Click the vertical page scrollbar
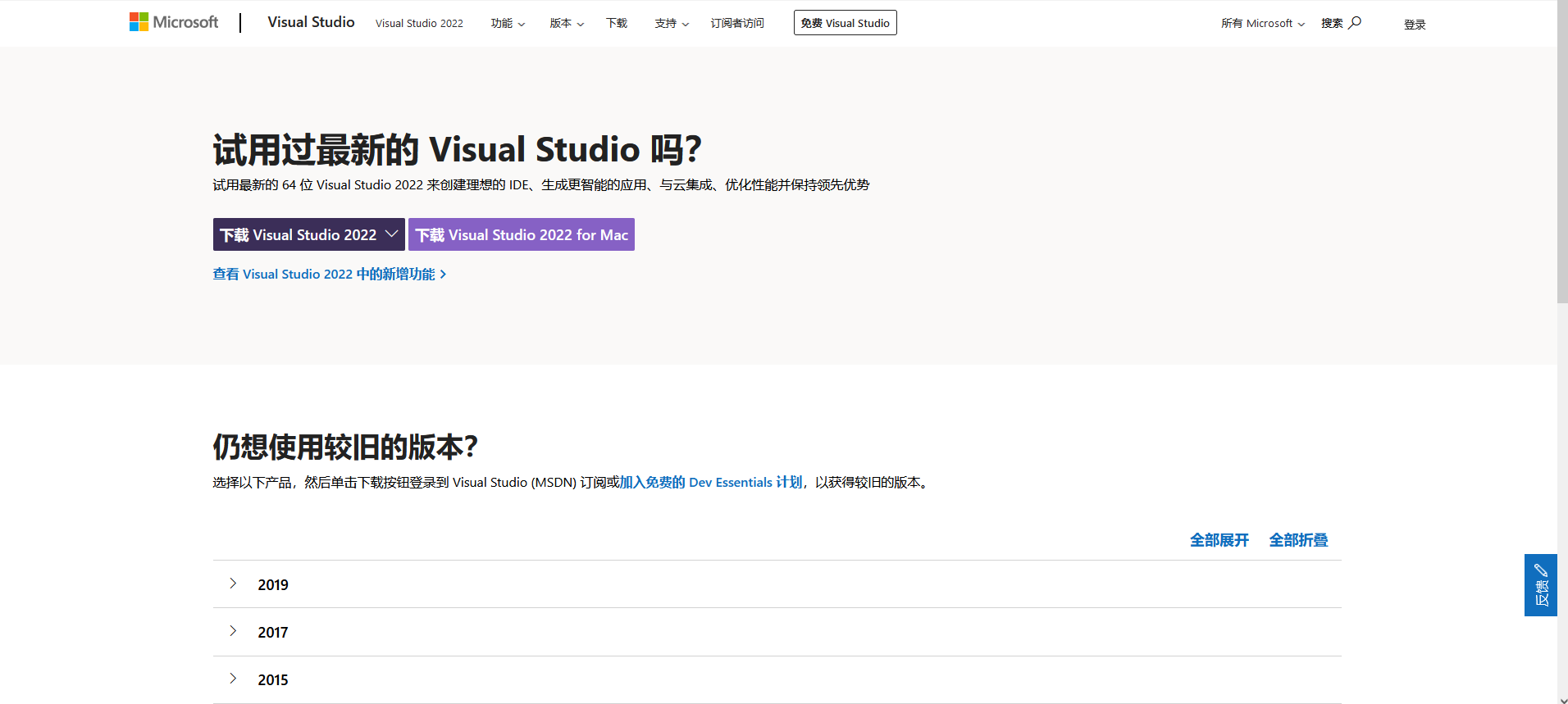Screen dimensions: 1568x704 click(1562, 152)
